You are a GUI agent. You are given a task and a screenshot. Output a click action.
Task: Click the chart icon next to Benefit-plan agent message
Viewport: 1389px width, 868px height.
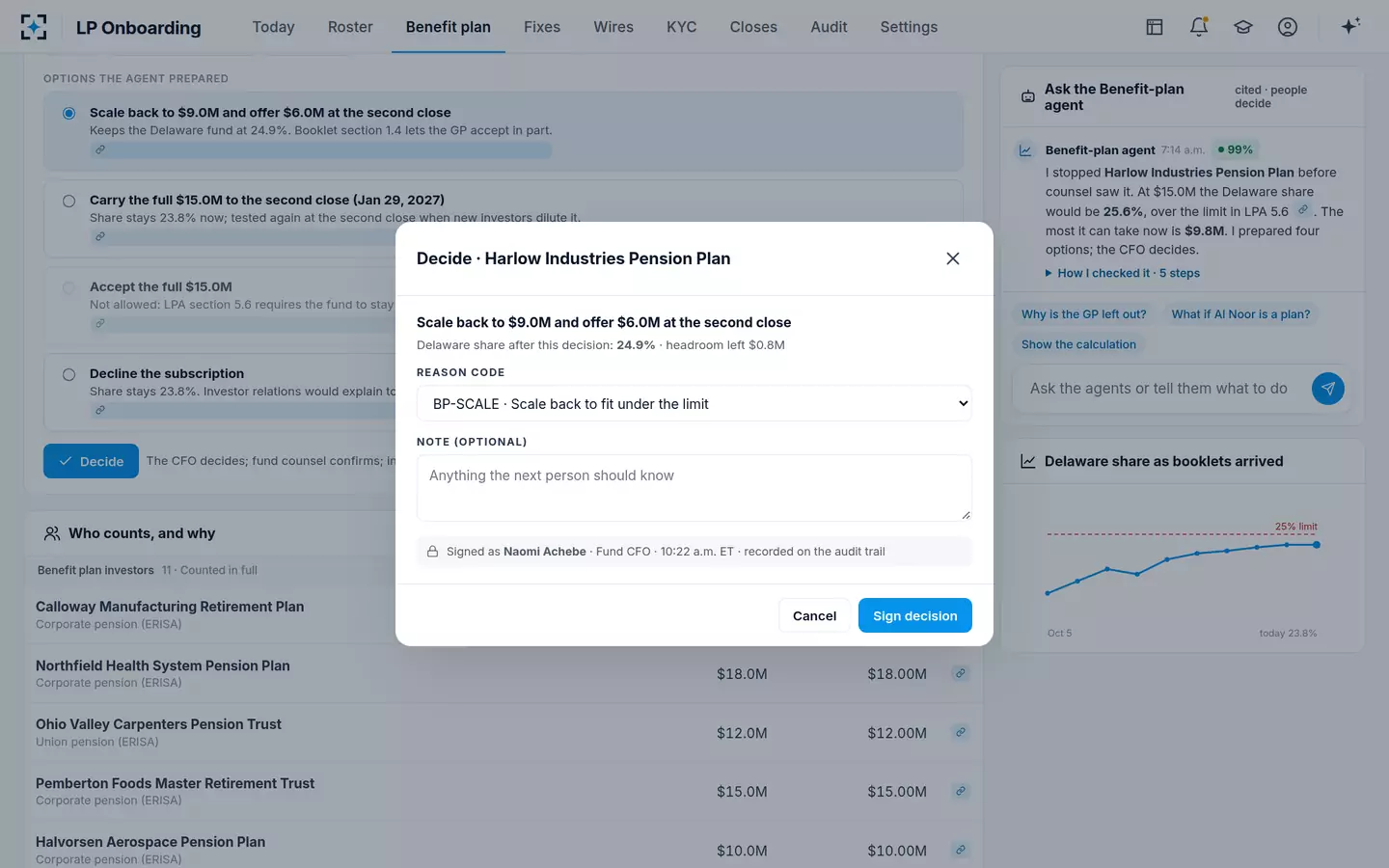1025,150
